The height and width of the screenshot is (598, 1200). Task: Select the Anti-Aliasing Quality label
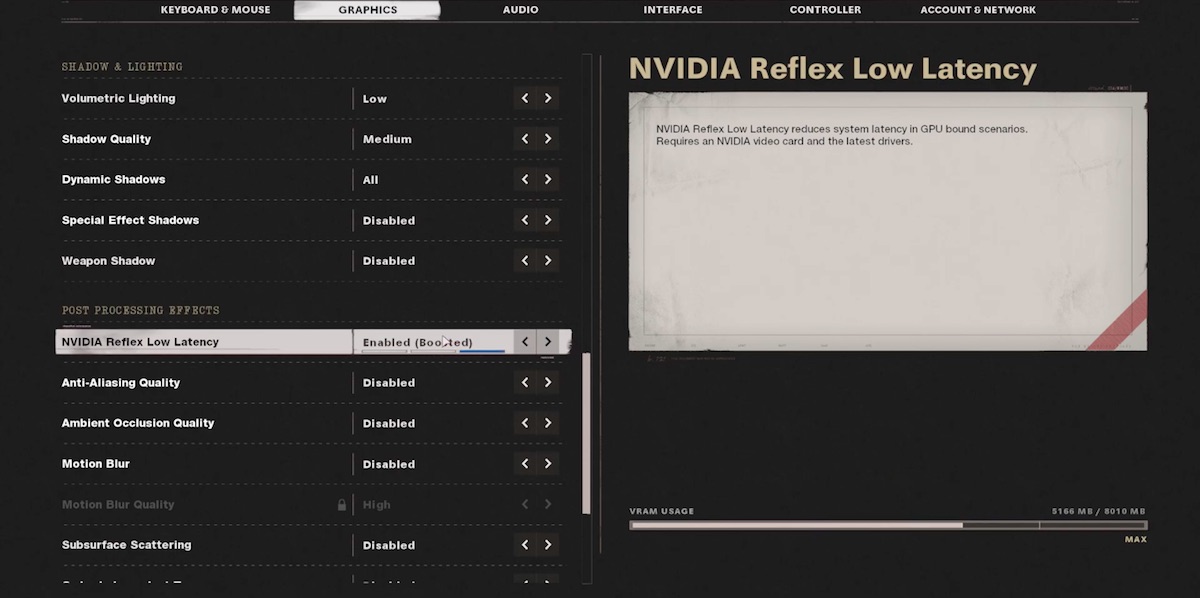tap(121, 383)
